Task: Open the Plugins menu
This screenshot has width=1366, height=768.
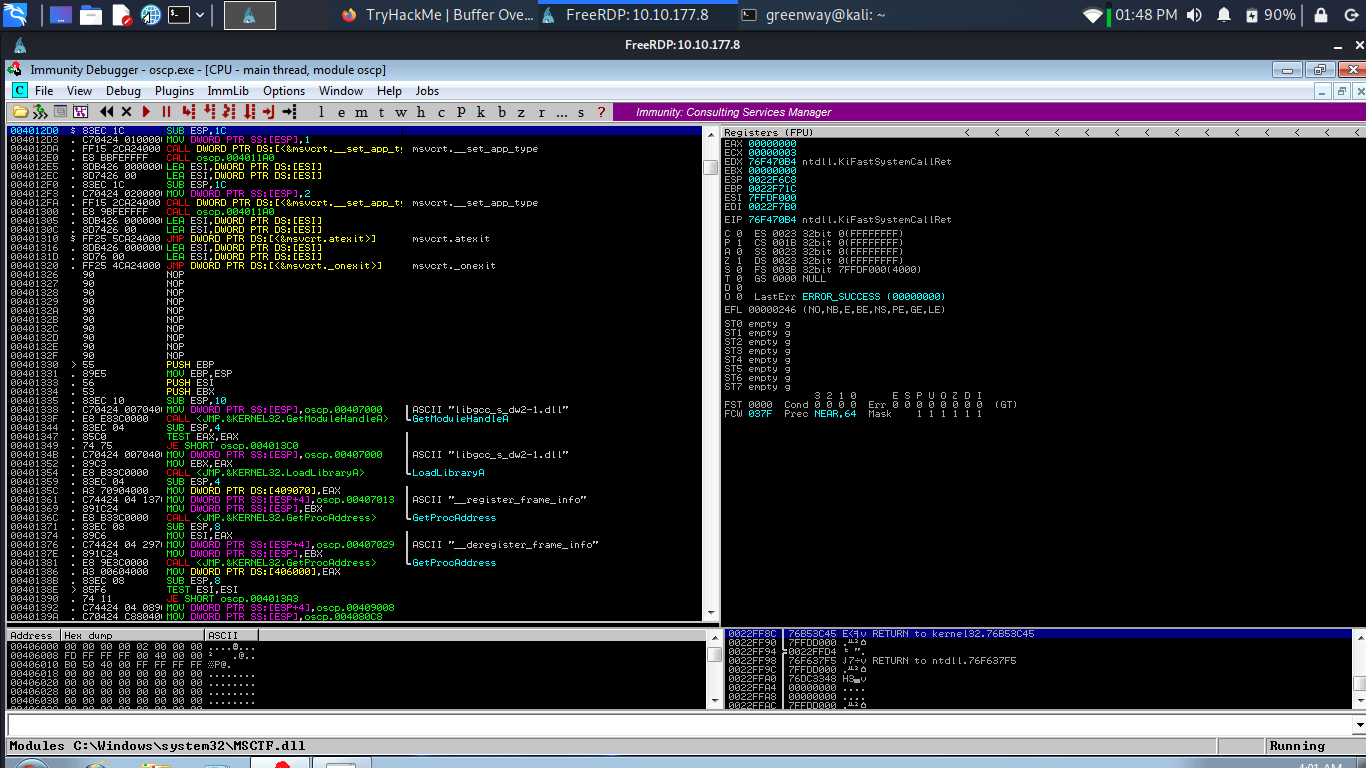Action: (x=174, y=91)
